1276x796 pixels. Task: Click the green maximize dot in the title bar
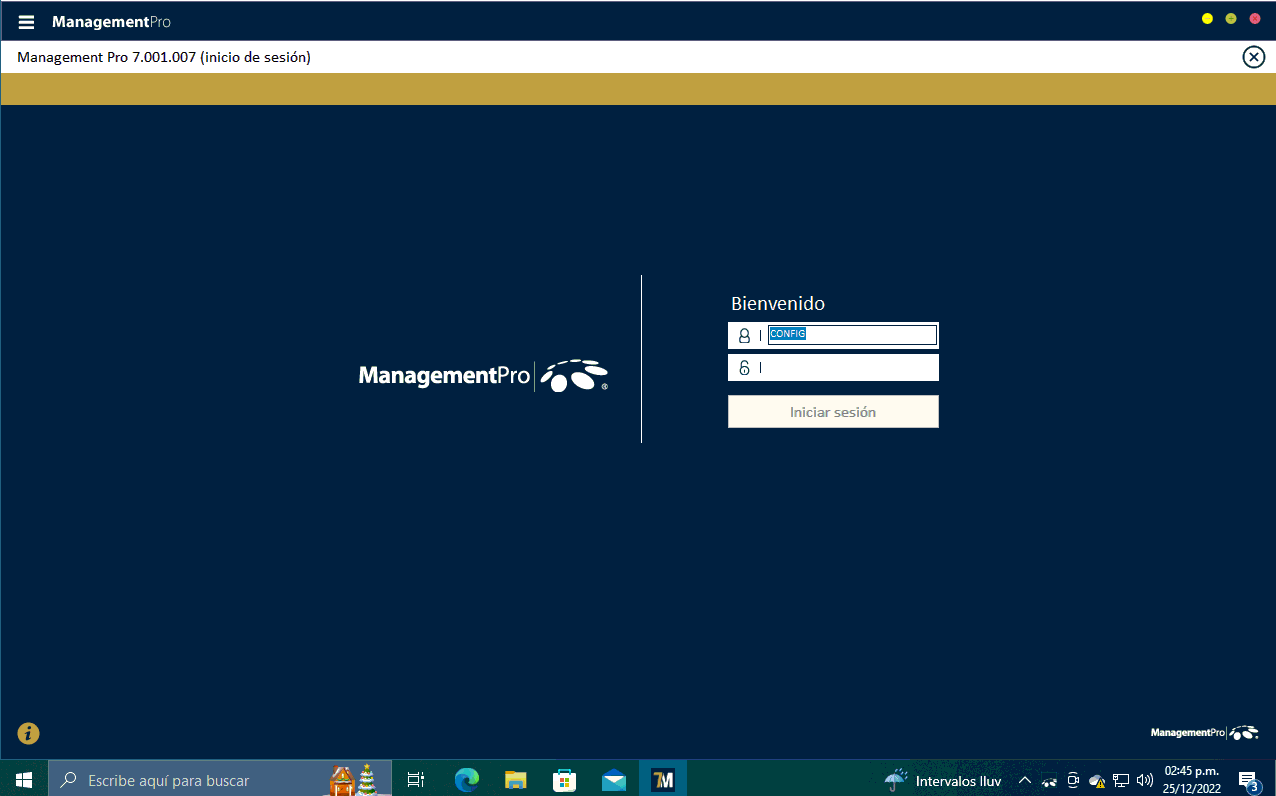[1231, 19]
